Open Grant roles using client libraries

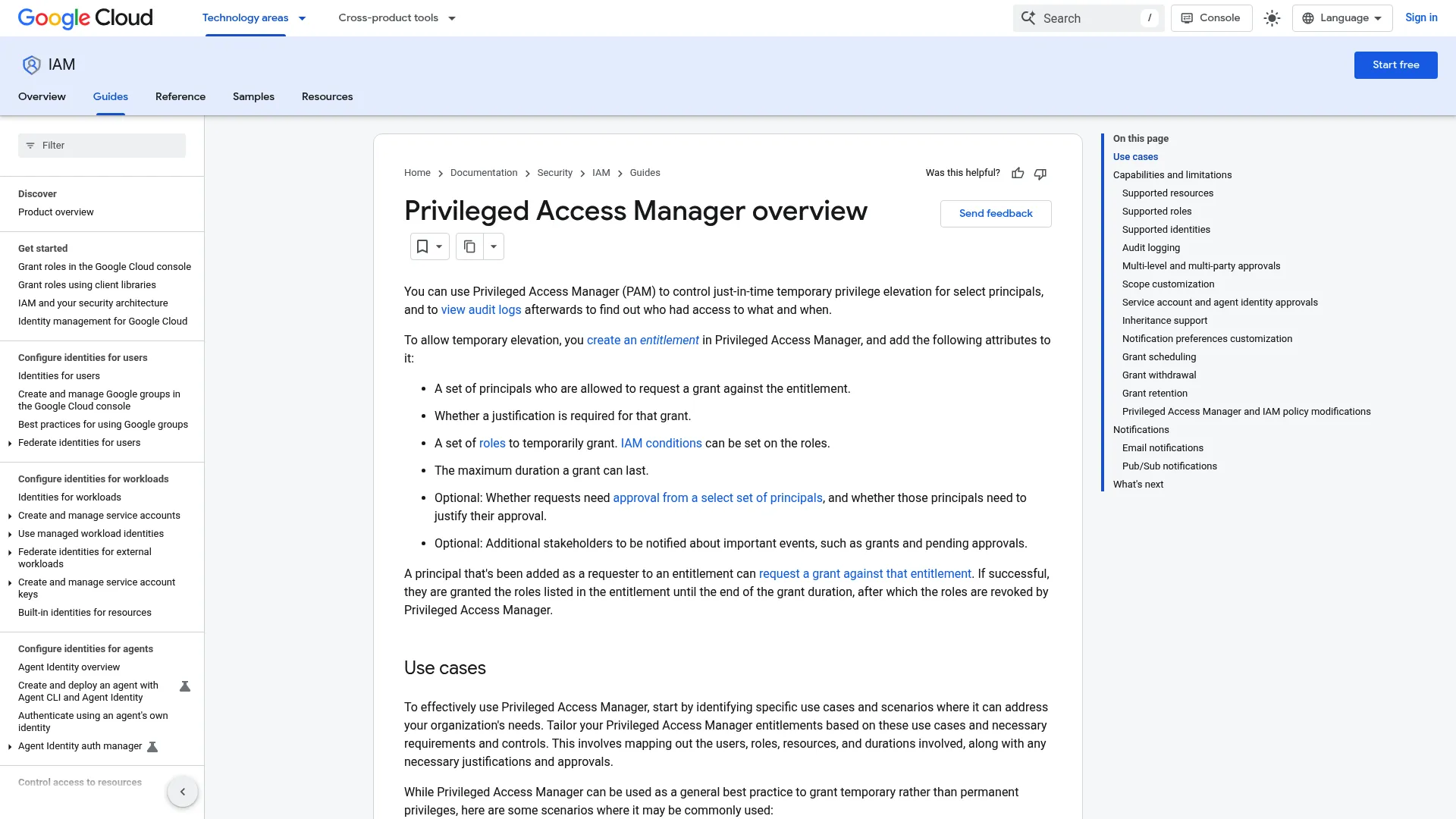click(87, 285)
